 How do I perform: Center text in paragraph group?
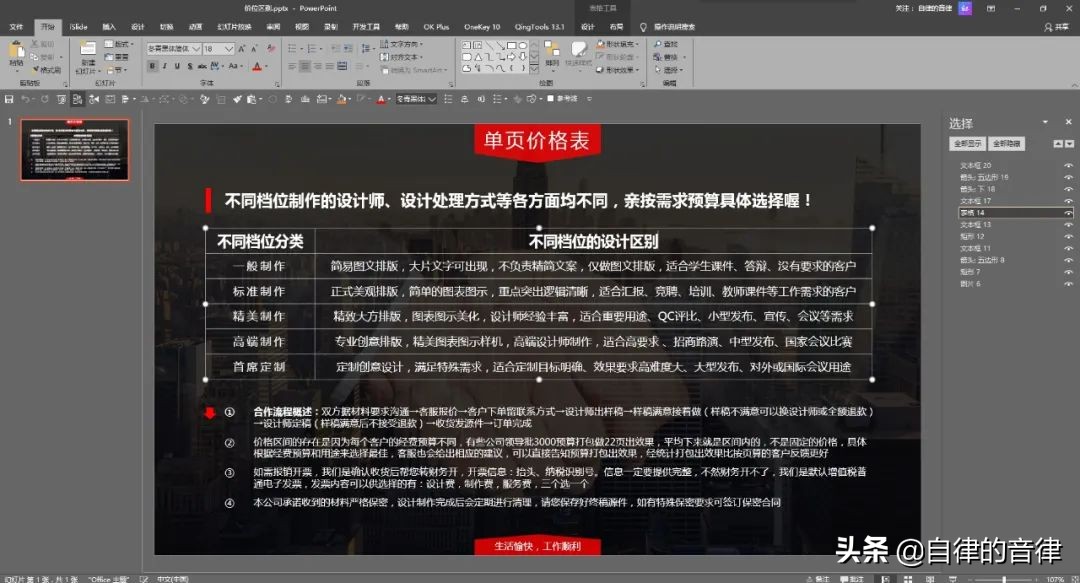(304, 66)
